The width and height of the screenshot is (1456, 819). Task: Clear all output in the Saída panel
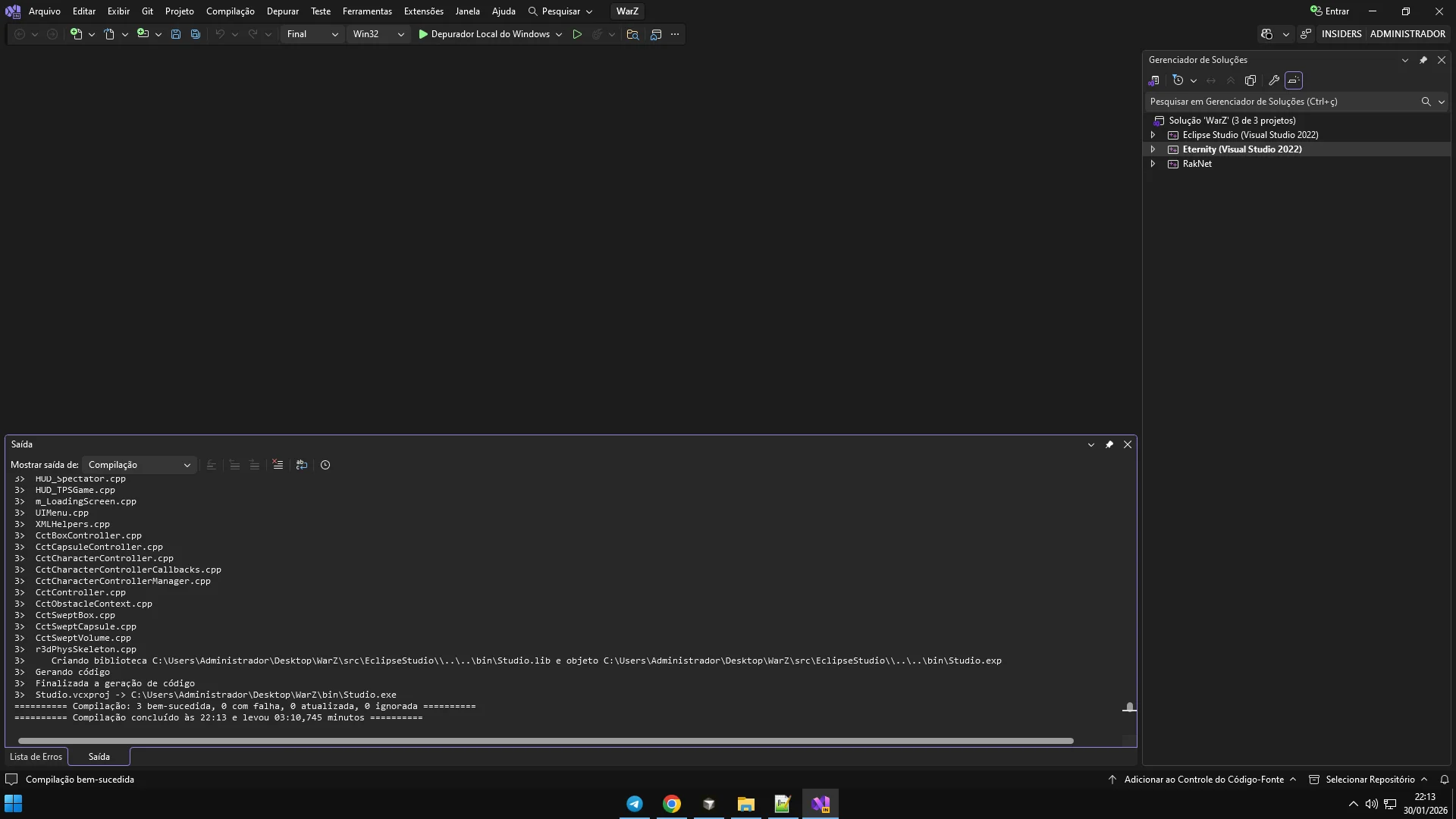(278, 465)
